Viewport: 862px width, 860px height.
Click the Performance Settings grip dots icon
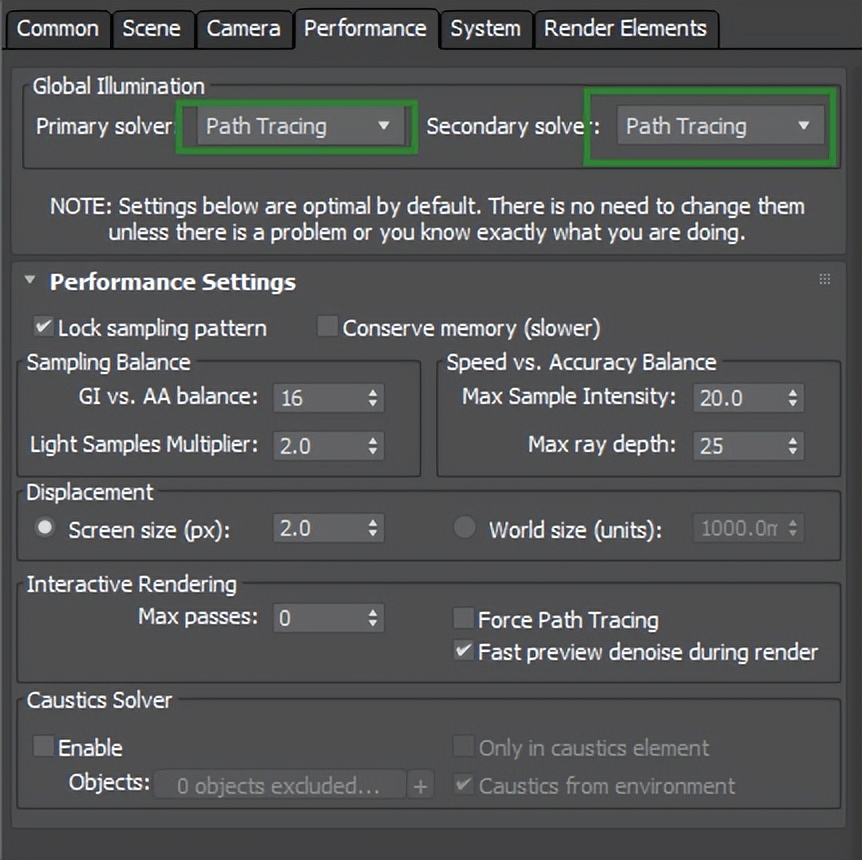coord(826,277)
